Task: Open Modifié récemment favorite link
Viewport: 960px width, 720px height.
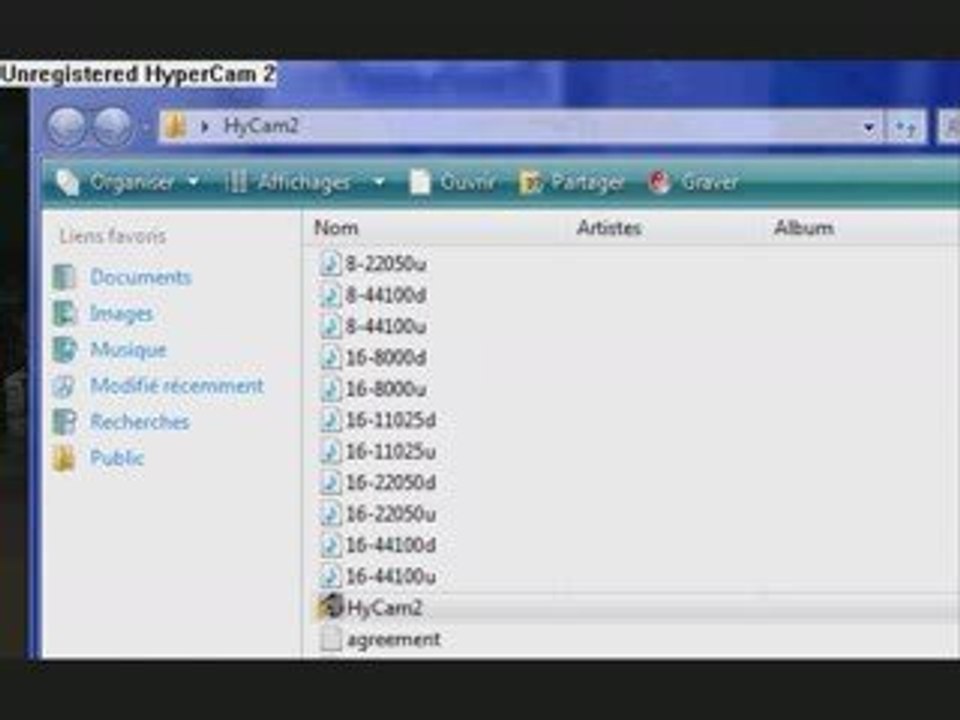Action: (176, 386)
